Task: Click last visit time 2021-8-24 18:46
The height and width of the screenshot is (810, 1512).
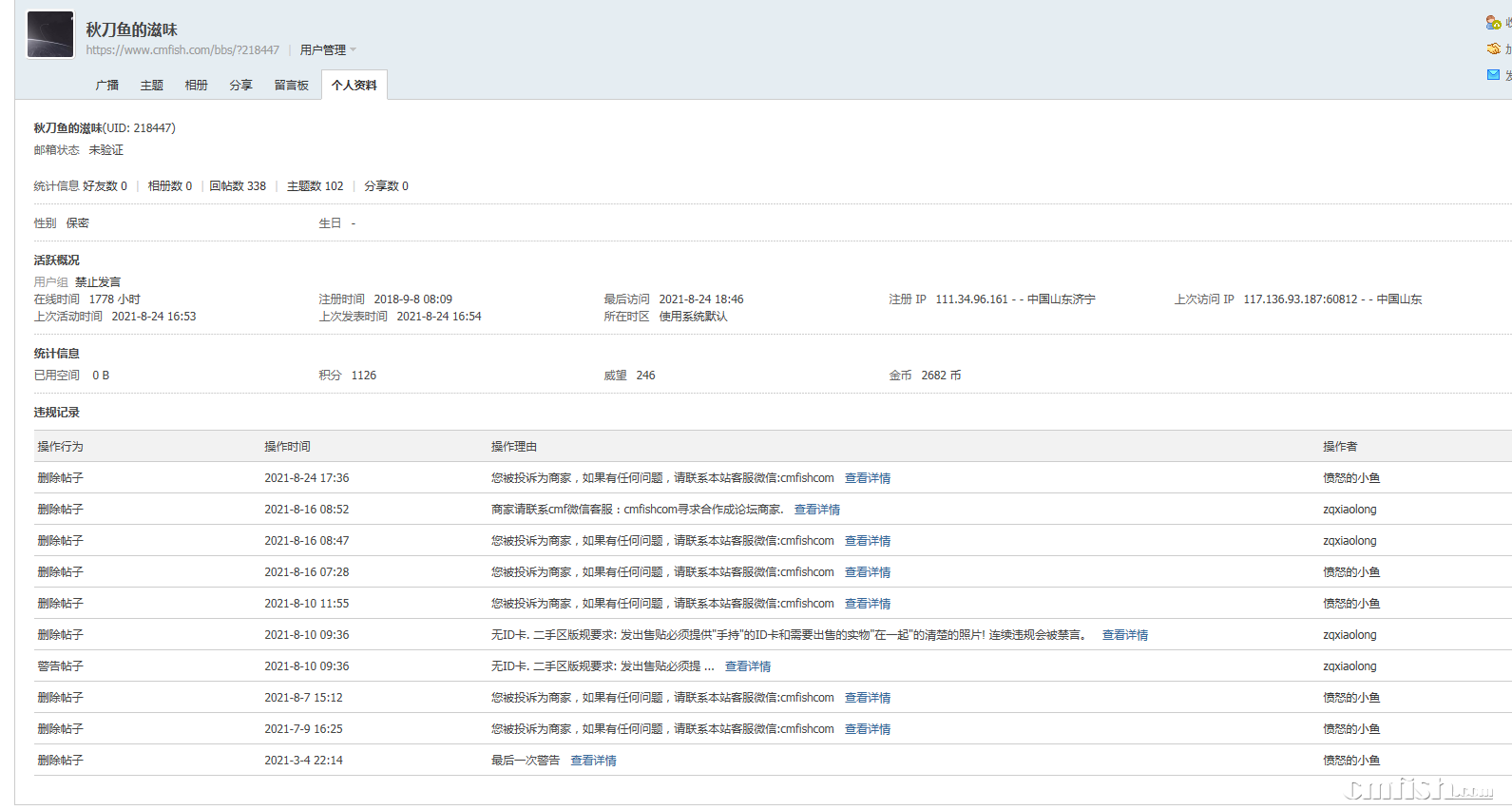Action: (701, 299)
